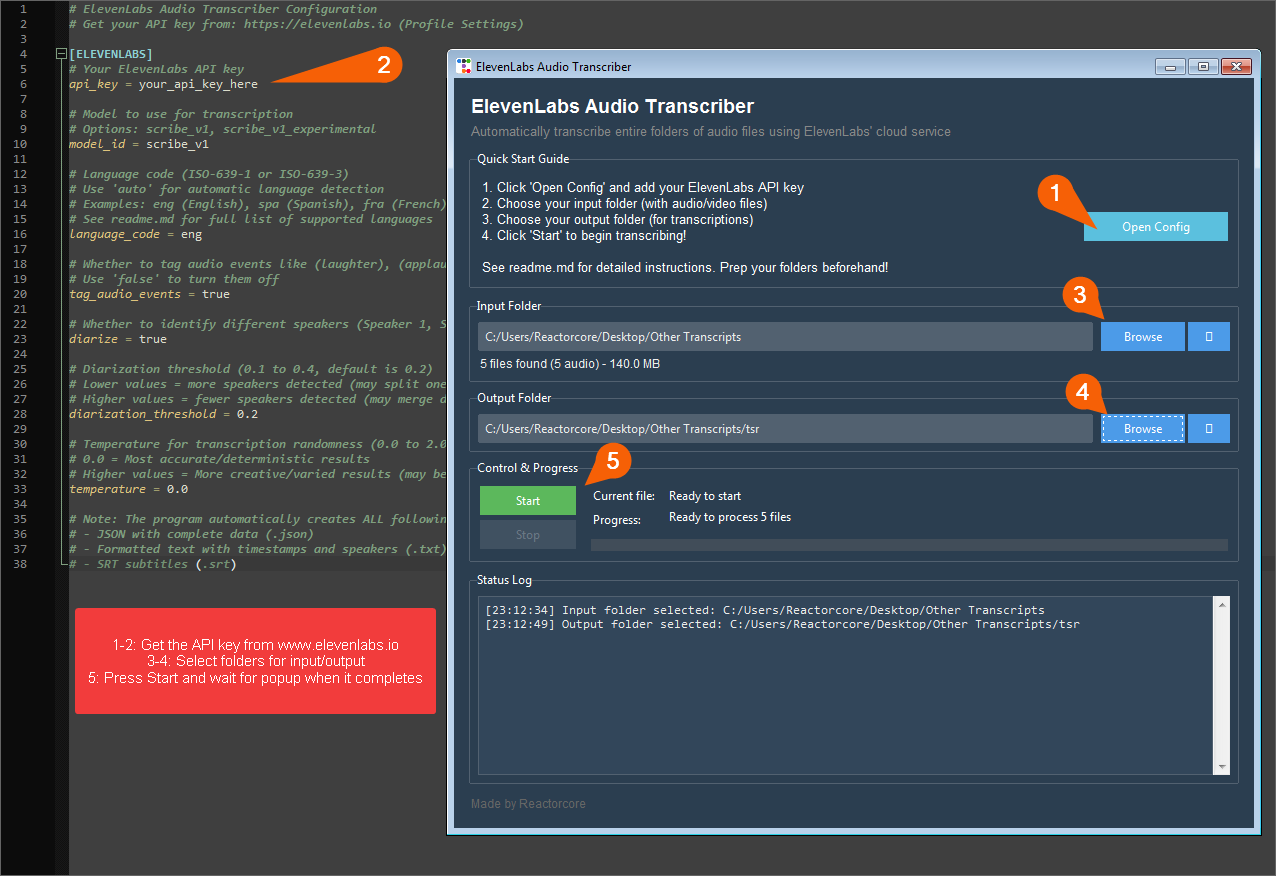
Task: Click the 'See readme.md for detailed instructions' line
Action: [x=685, y=268]
